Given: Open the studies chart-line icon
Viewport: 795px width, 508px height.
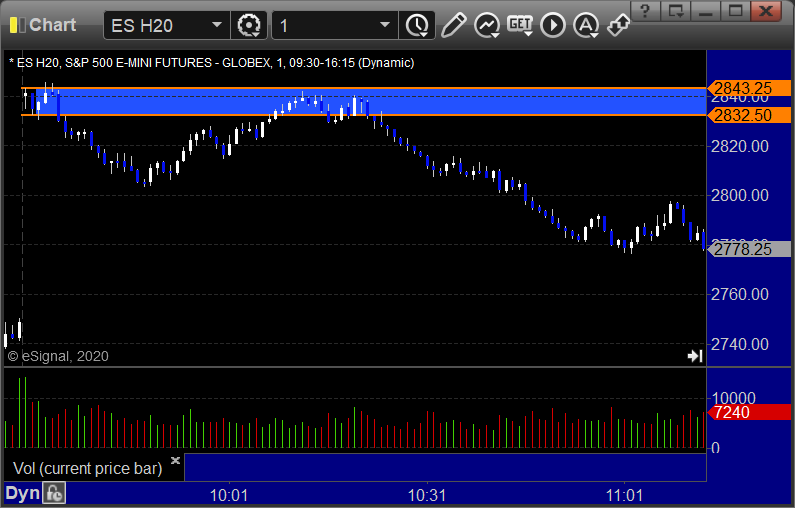Looking at the screenshot, I should pyautogui.click(x=487, y=25).
